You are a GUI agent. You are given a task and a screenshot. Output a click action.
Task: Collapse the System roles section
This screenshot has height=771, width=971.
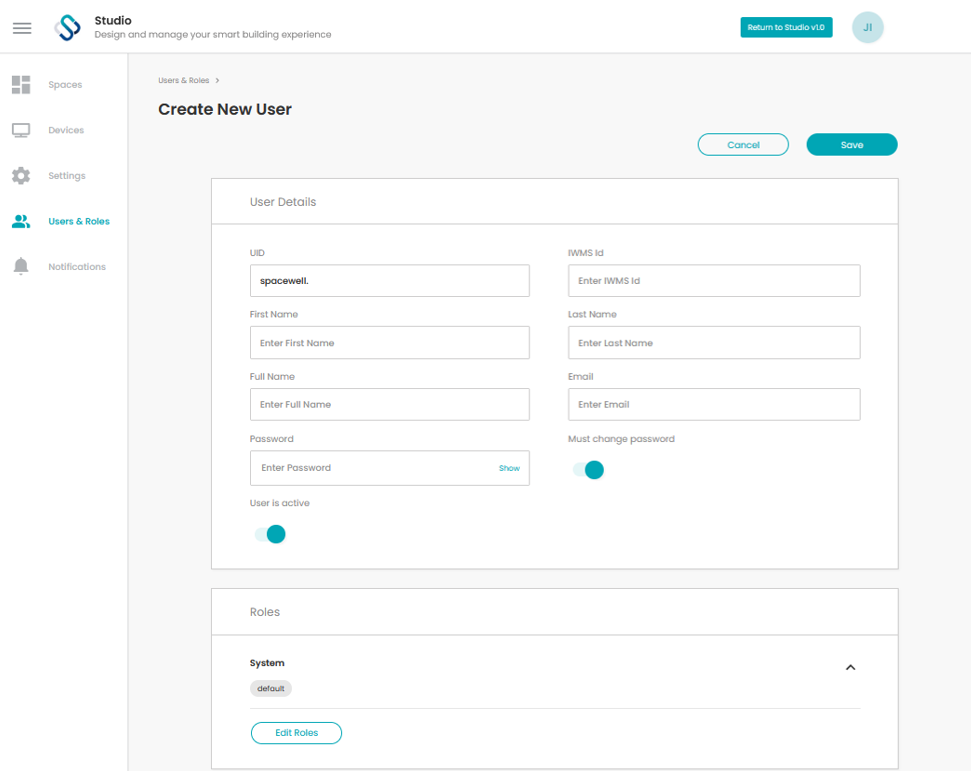click(850, 667)
